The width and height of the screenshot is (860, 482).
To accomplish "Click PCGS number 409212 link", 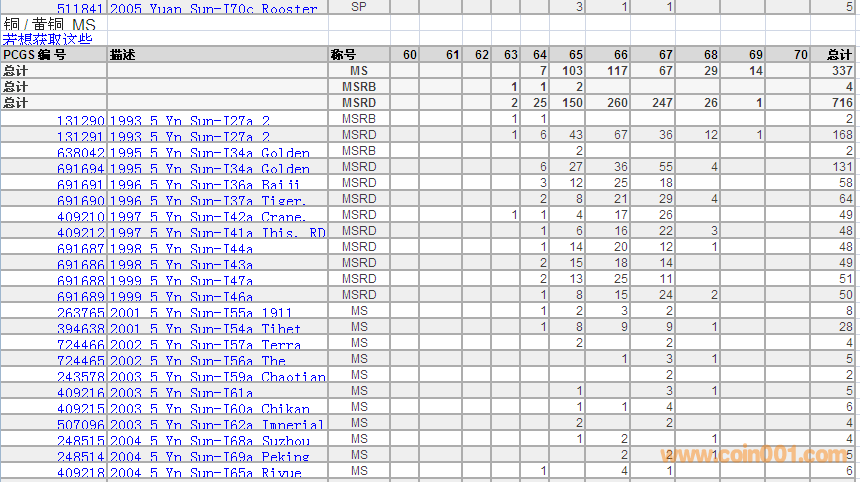I will pyautogui.click(x=80, y=232).
